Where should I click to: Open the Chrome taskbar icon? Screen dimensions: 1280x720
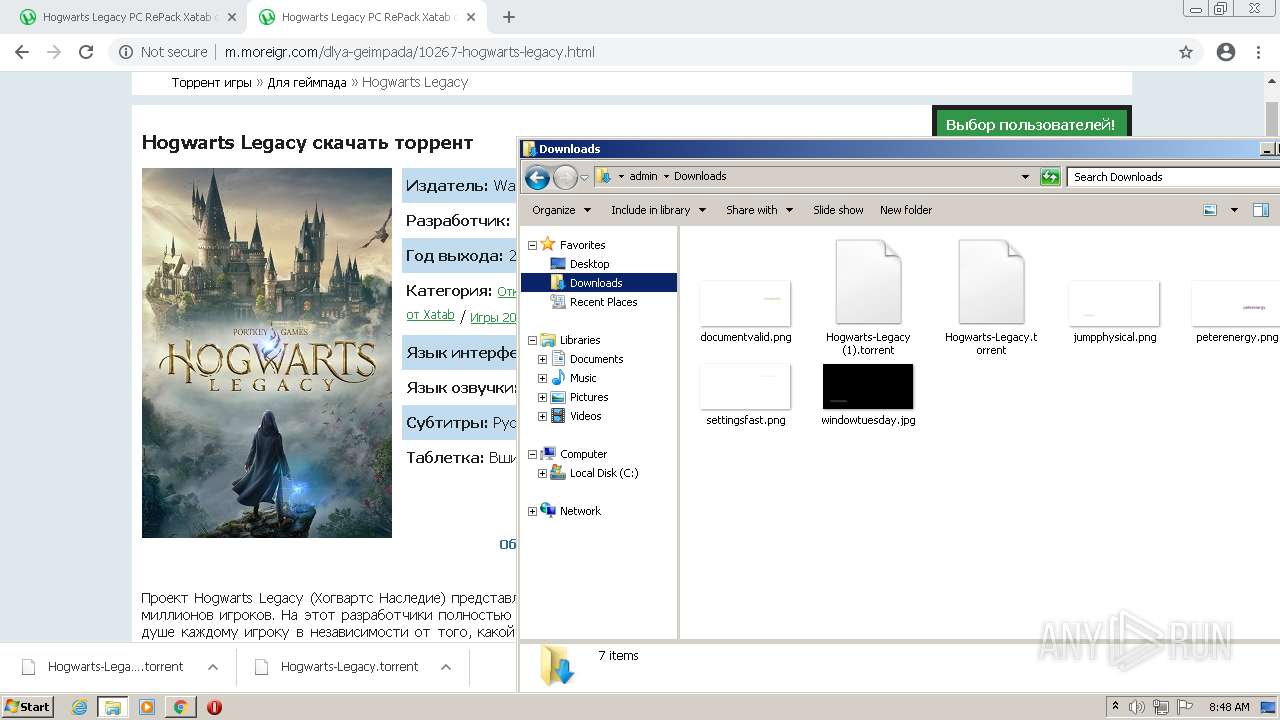180,707
